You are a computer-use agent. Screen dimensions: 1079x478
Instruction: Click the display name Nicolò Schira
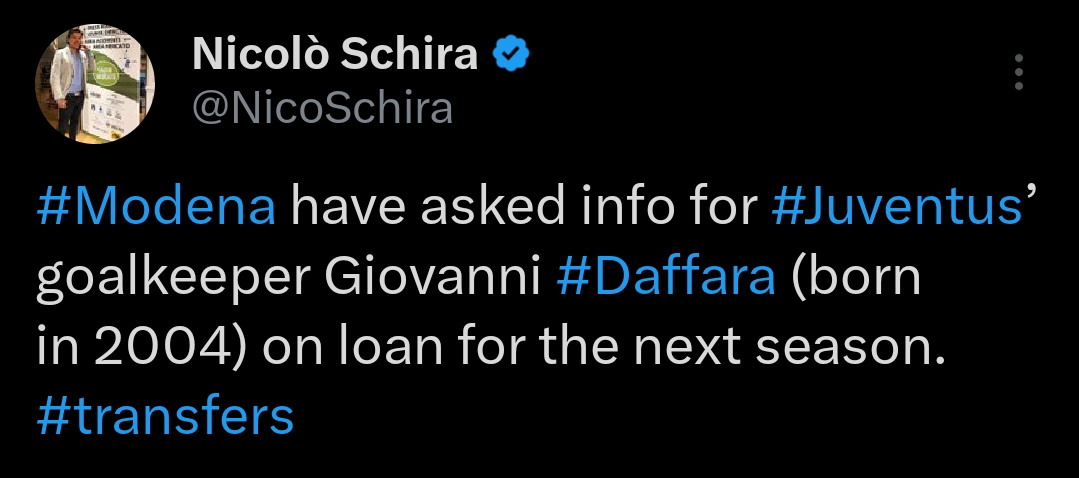point(335,54)
